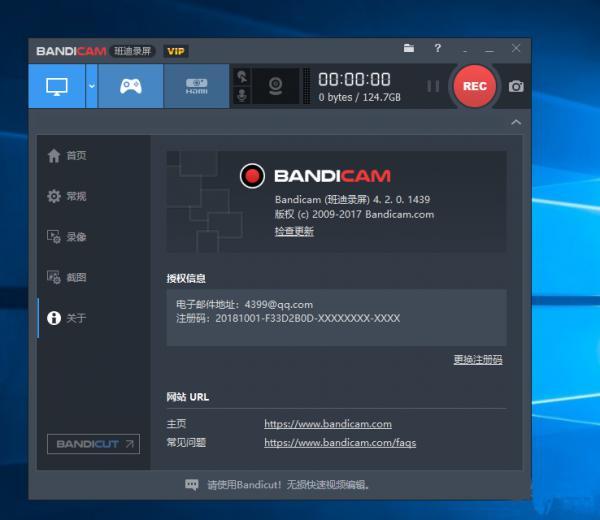Open the 首页 home tab

(67, 155)
